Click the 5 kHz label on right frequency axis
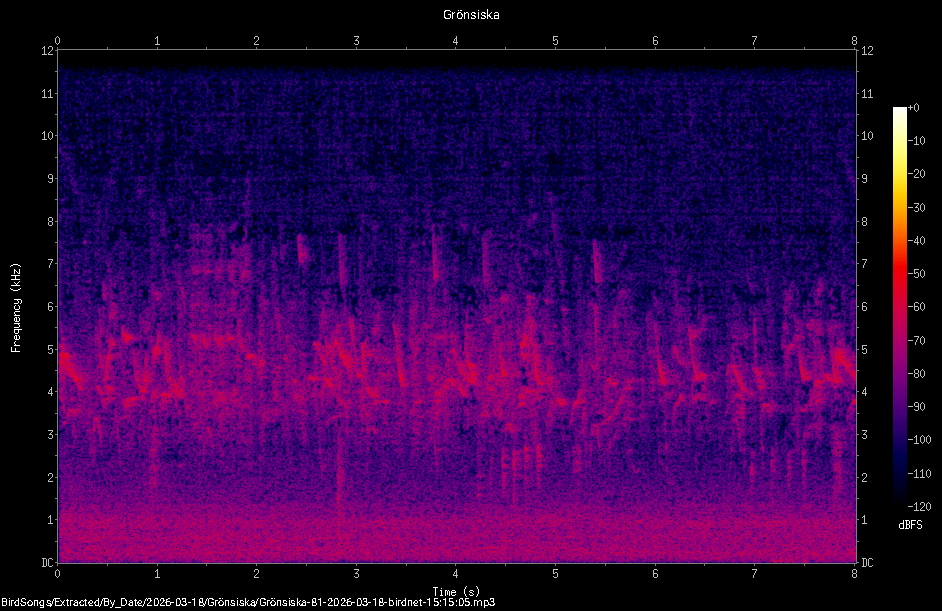The width and height of the screenshot is (942, 611). tap(865, 349)
